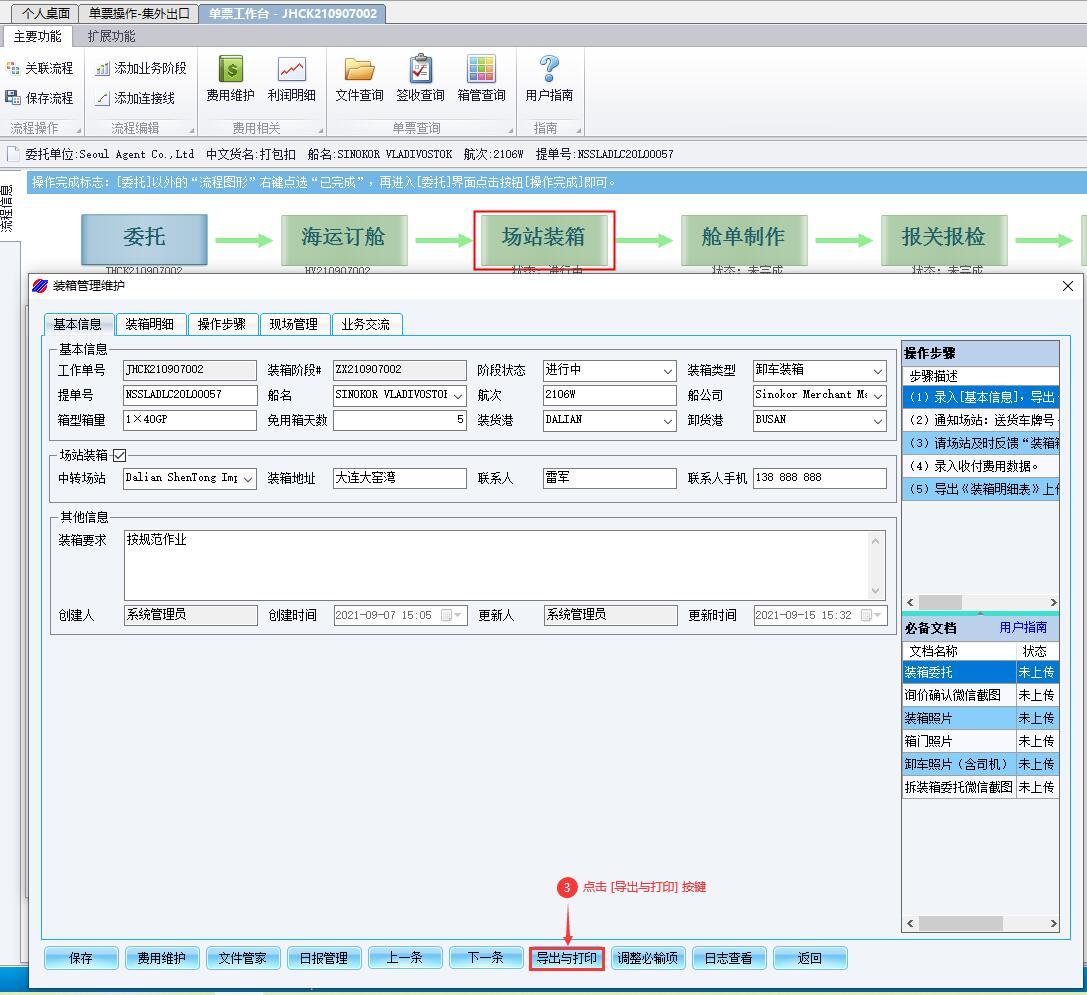Open 费用维护 from the ribbon toolbar
The image size is (1087, 995).
click(x=230, y=80)
